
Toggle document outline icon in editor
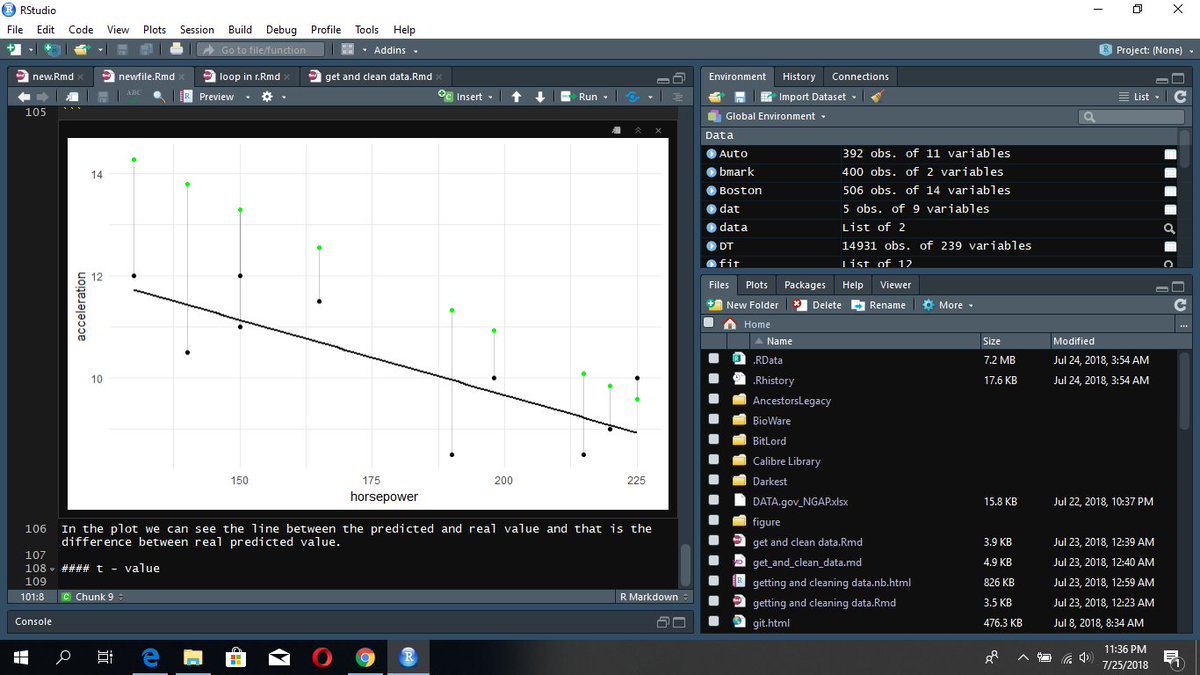tap(677, 97)
